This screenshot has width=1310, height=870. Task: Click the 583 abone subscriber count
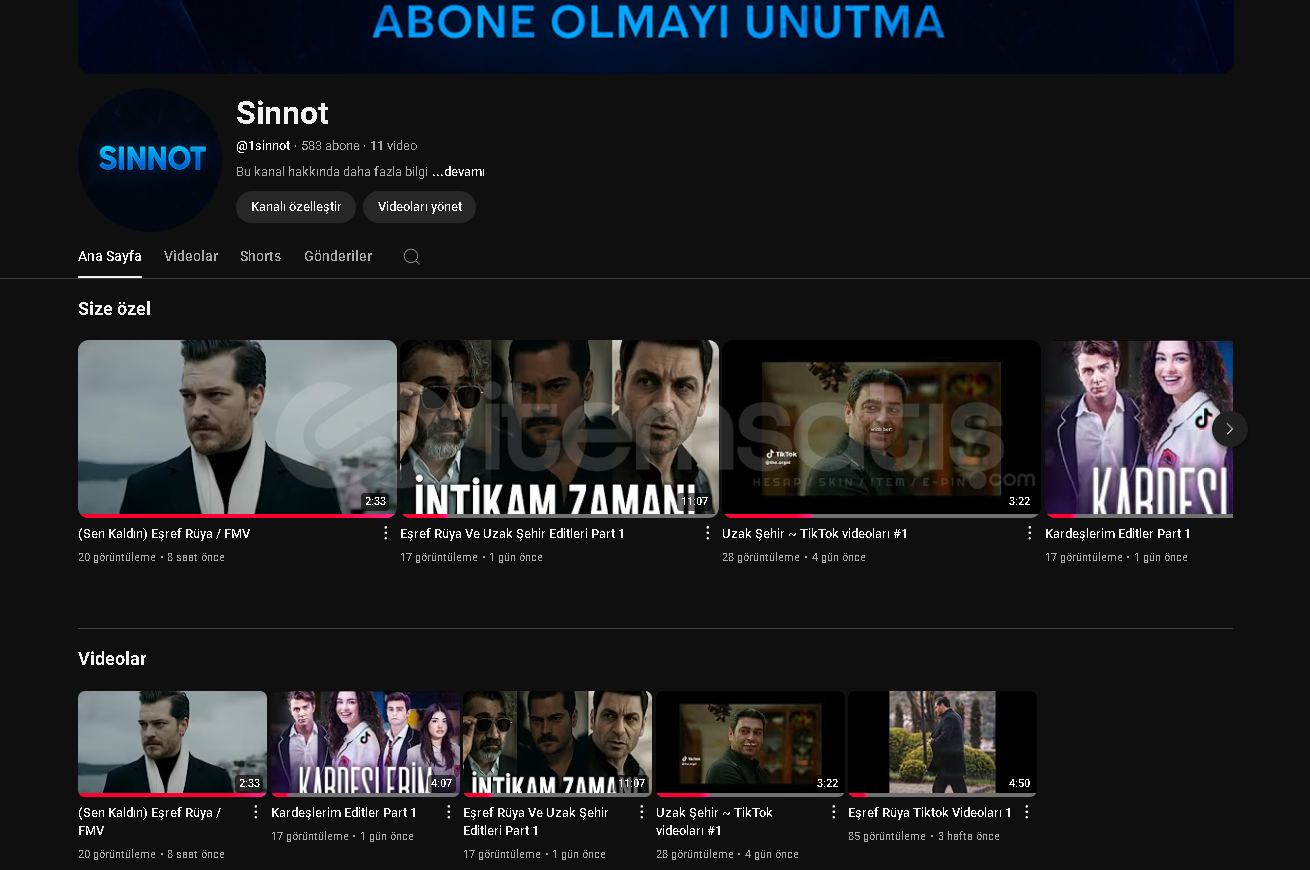tap(330, 146)
